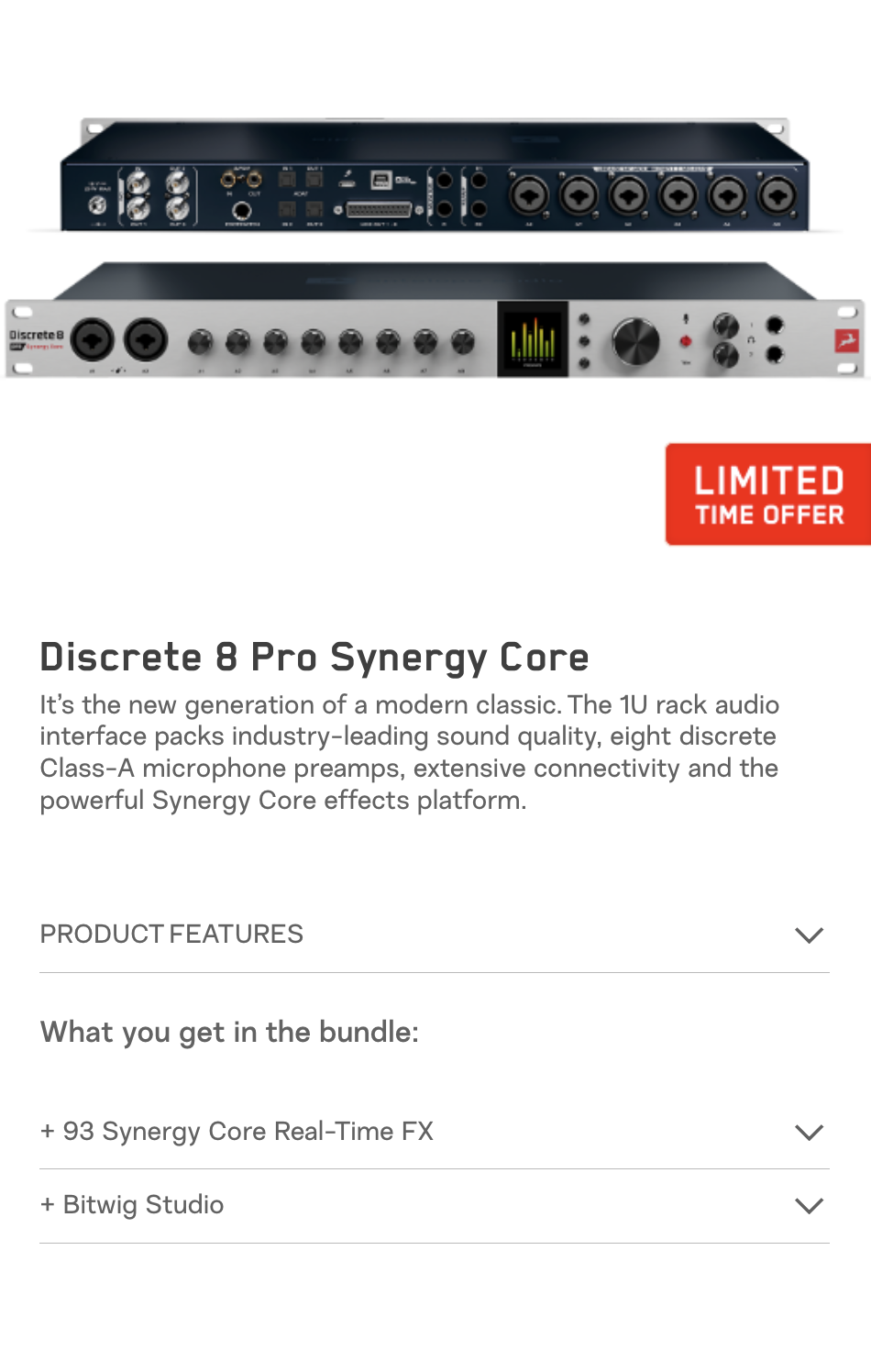Click the What you get in the bundle heading
This screenshot has width=871, height=1372.
click(x=229, y=1032)
